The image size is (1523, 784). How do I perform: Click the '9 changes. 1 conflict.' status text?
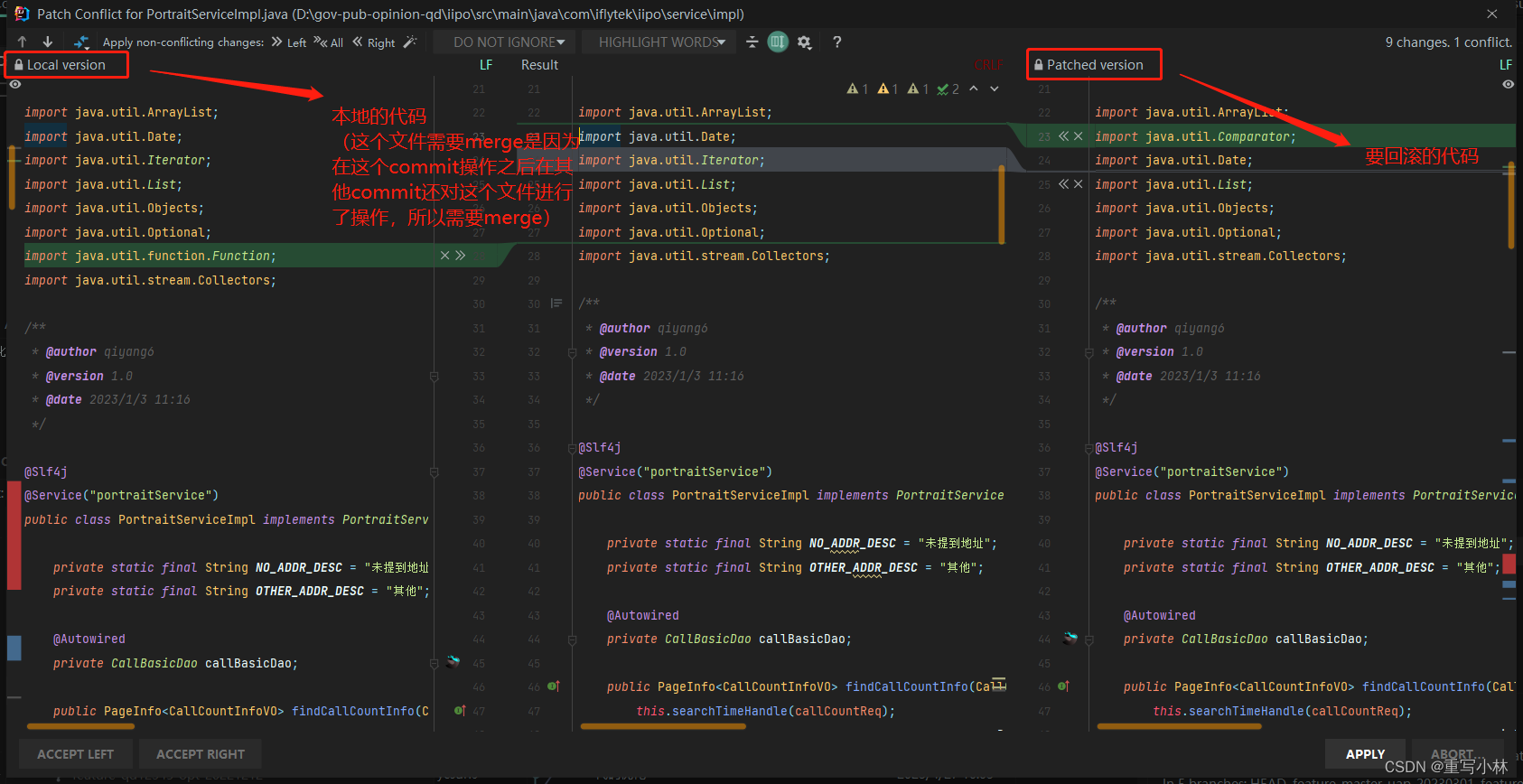(1448, 42)
